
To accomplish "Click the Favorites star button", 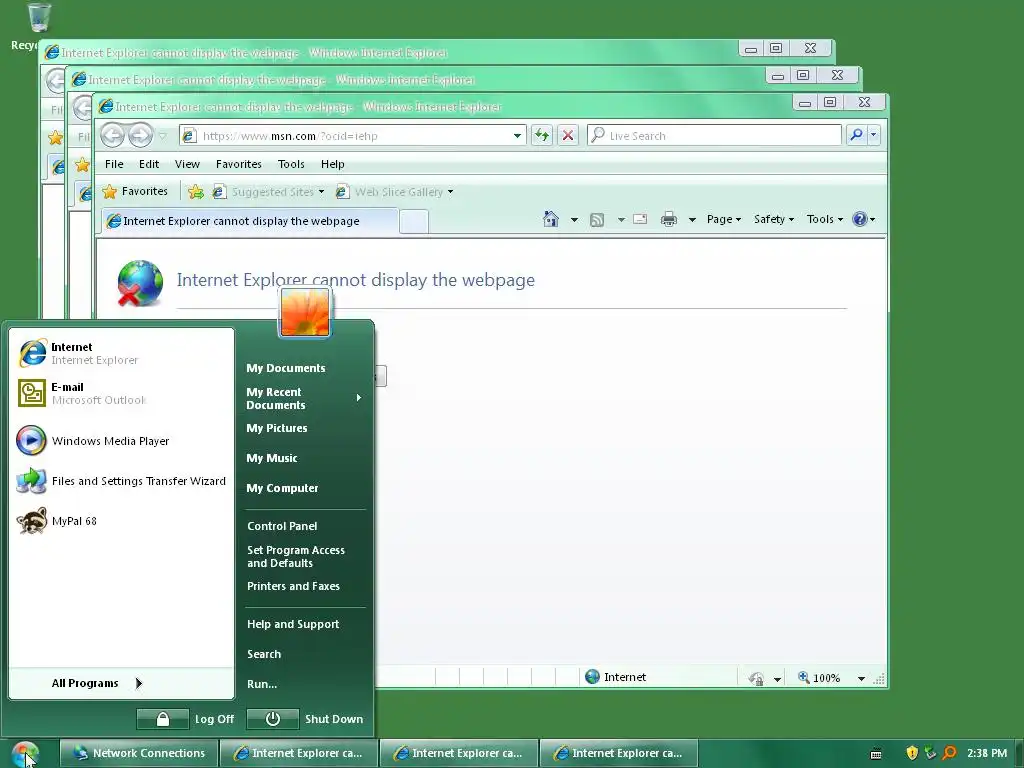I will (136, 191).
